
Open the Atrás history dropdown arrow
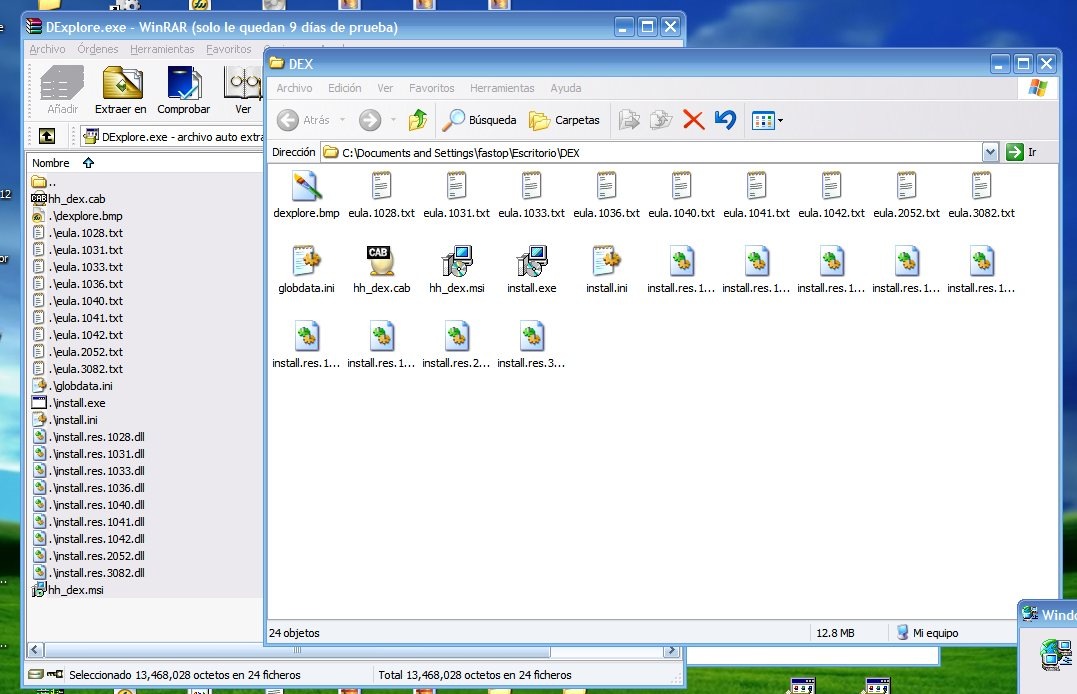[x=342, y=120]
